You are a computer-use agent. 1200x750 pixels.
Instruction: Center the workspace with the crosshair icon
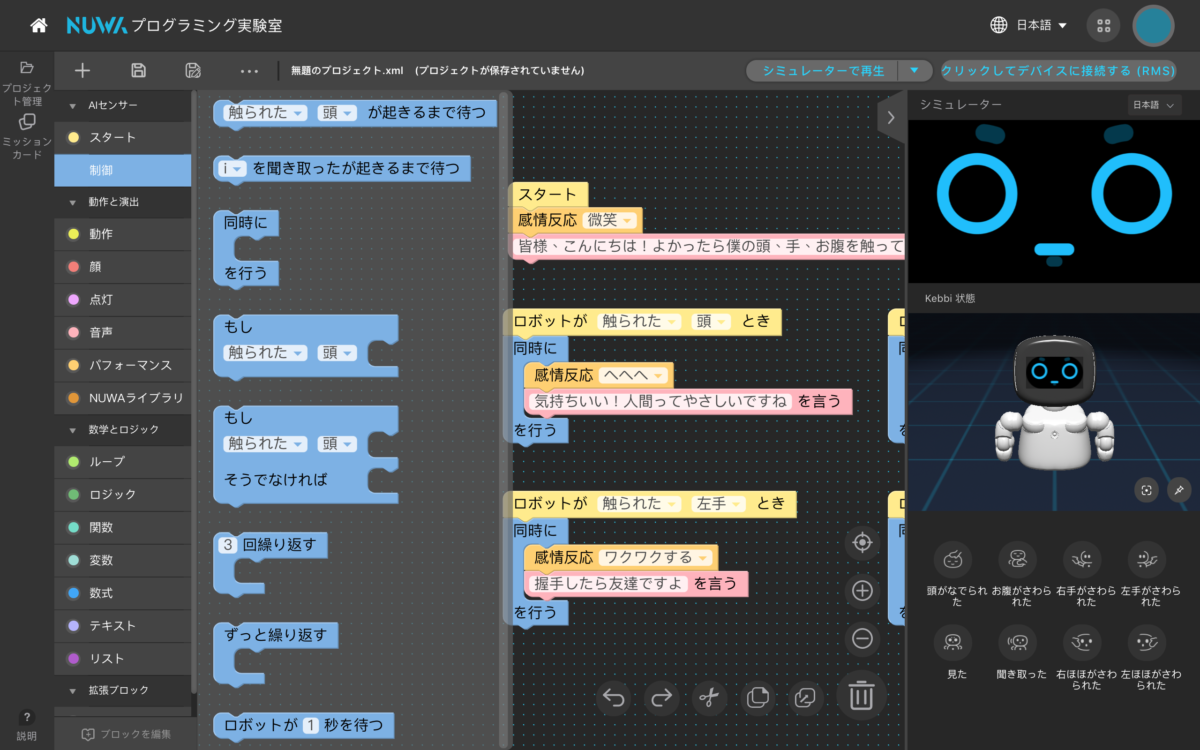pyautogui.click(x=862, y=543)
